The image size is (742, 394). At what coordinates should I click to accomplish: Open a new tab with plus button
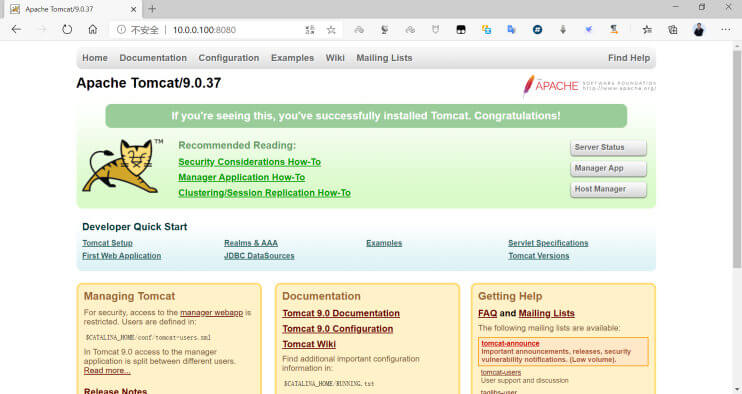[x=152, y=9]
